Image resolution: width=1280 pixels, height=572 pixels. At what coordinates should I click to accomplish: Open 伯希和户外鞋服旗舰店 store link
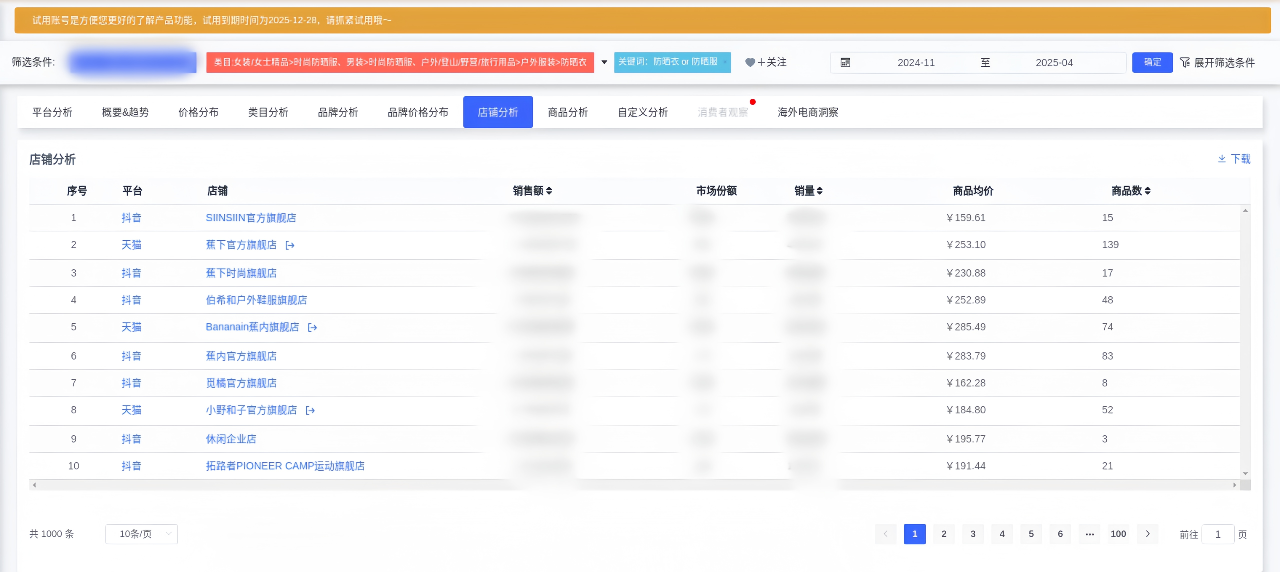coord(256,300)
